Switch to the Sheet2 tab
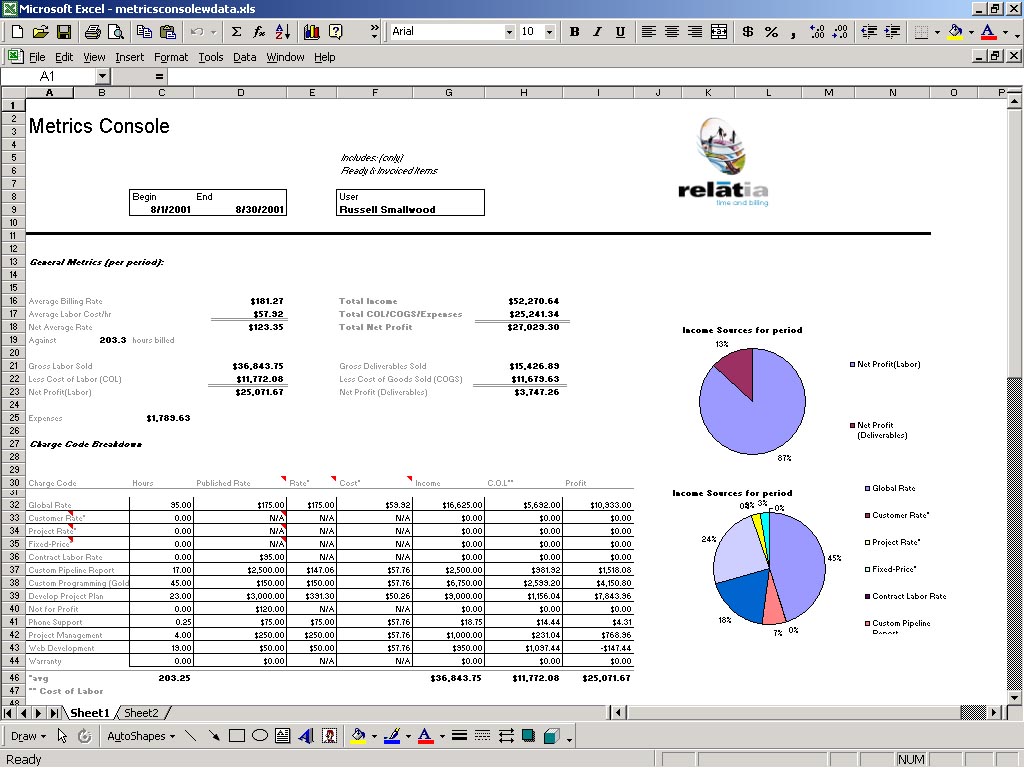The image size is (1024, 768). tap(141, 712)
